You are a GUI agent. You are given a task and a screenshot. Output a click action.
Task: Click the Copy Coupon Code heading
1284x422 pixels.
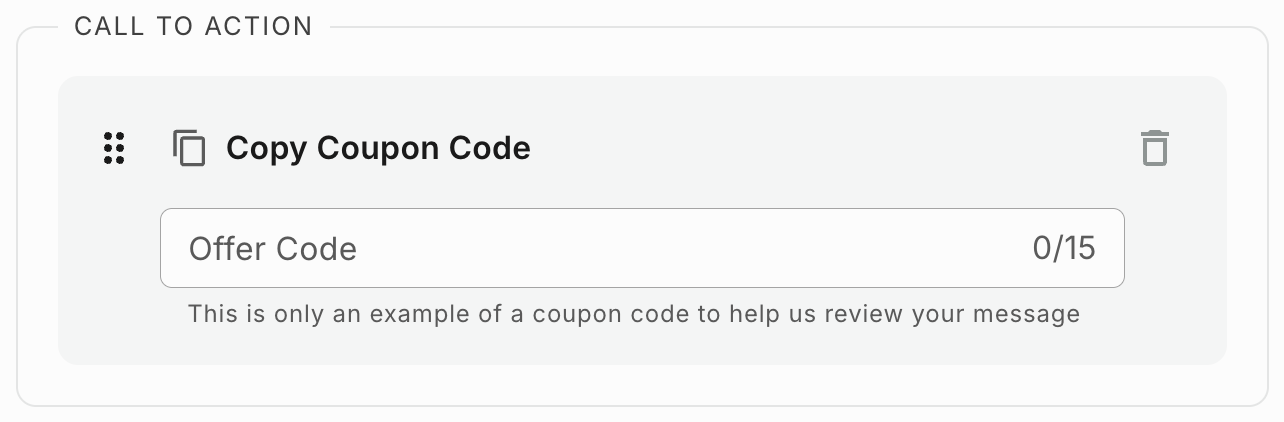[378, 148]
